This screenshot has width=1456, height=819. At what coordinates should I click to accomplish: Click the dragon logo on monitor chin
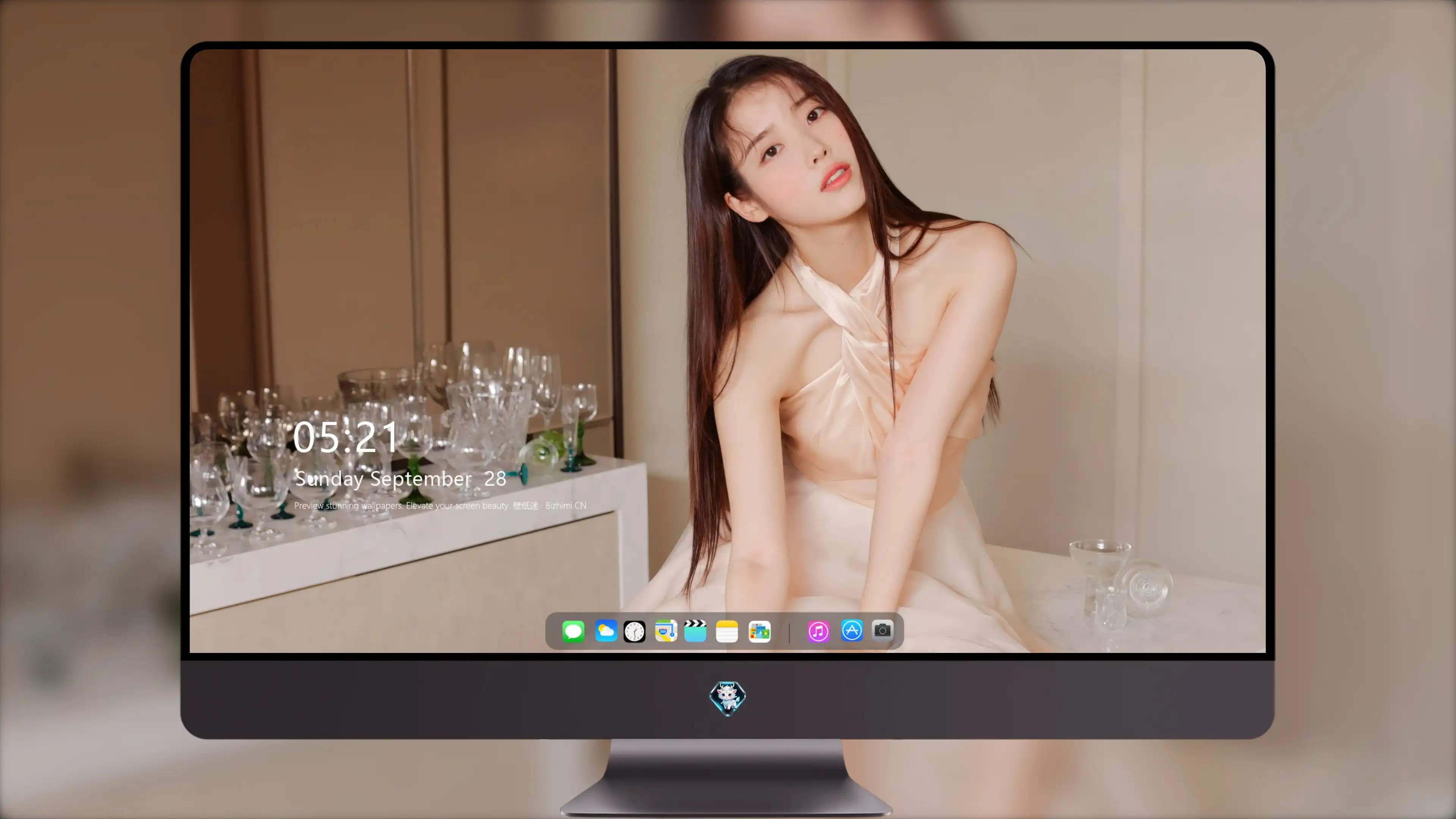click(728, 698)
